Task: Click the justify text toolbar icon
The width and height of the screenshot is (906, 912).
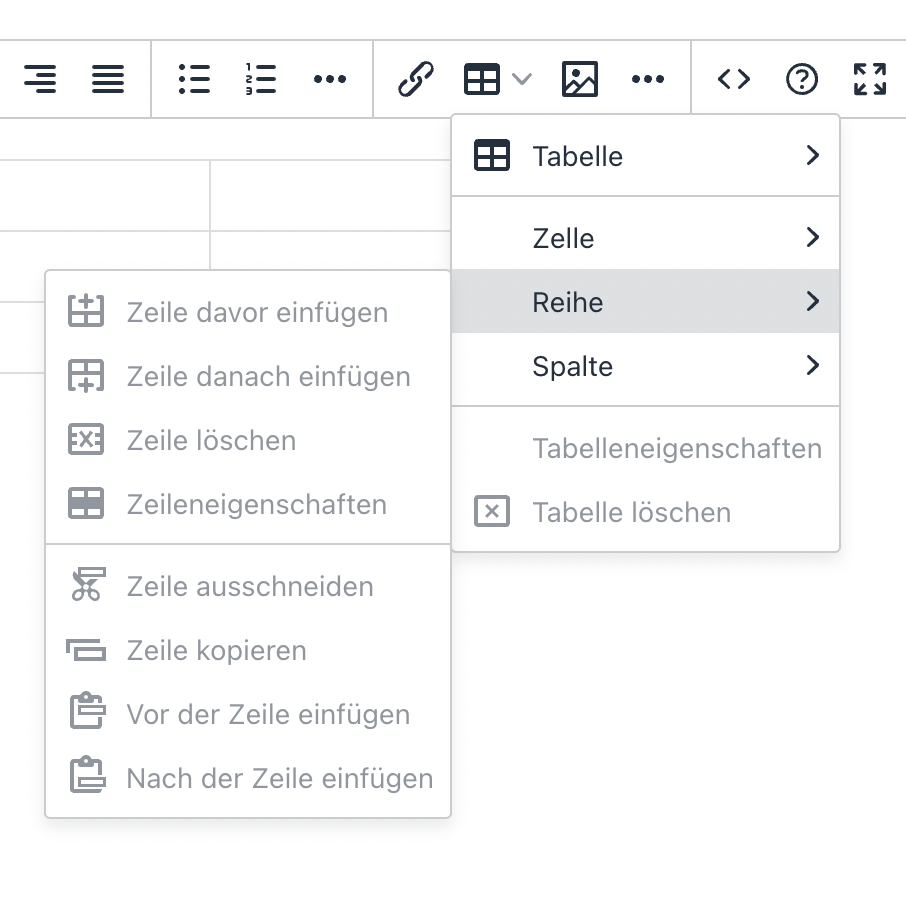Action: (x=108, y=79)
